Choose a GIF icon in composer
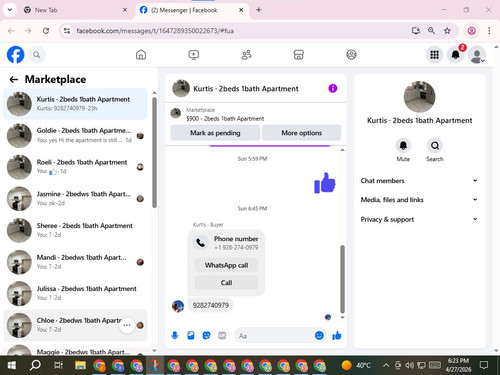 [222, 335]
